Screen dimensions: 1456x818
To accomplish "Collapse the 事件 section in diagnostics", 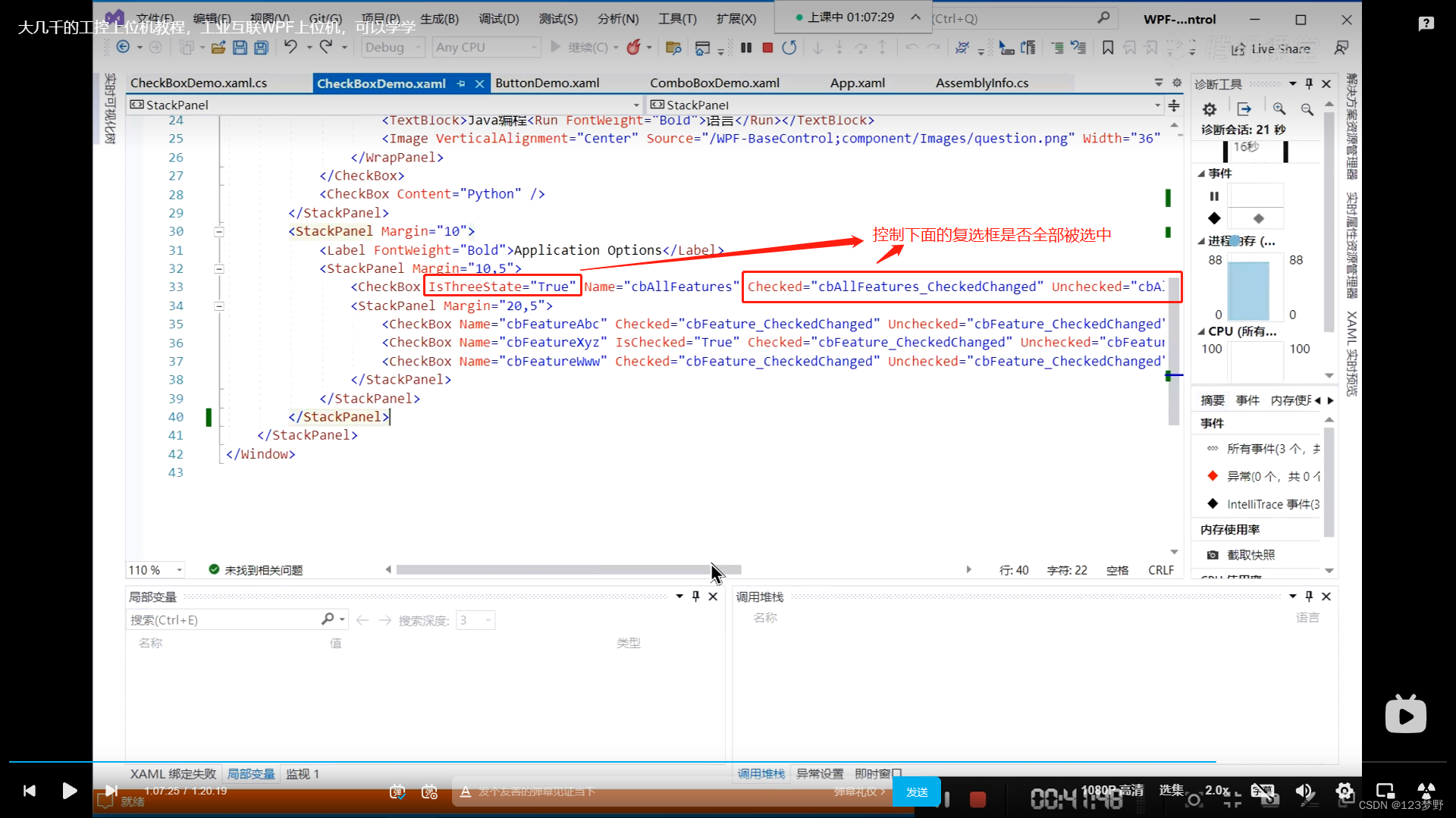I will 1201,174.
